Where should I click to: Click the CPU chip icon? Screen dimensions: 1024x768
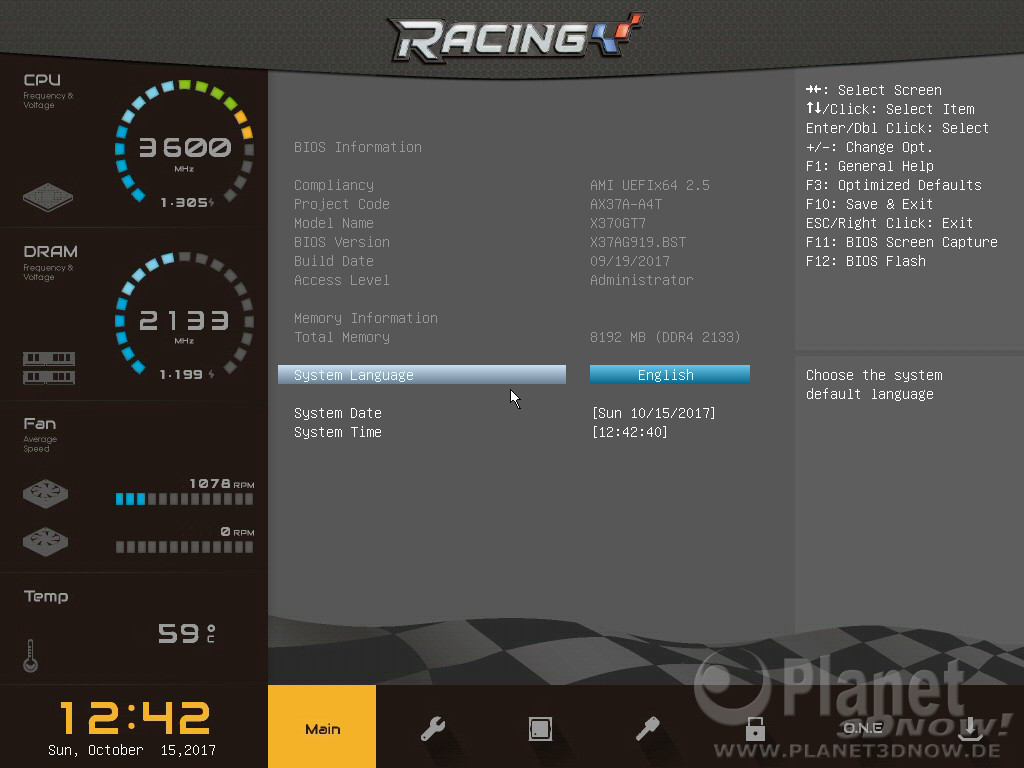tap(48, 197)
